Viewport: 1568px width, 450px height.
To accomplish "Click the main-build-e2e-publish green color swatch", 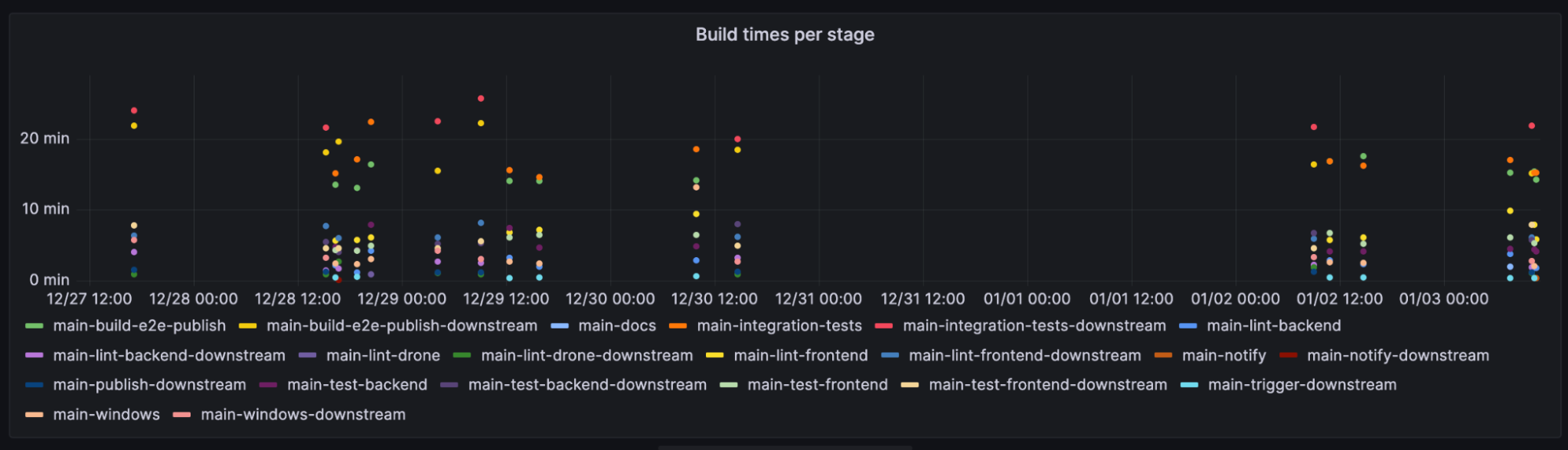I will [x=35, y=326].
